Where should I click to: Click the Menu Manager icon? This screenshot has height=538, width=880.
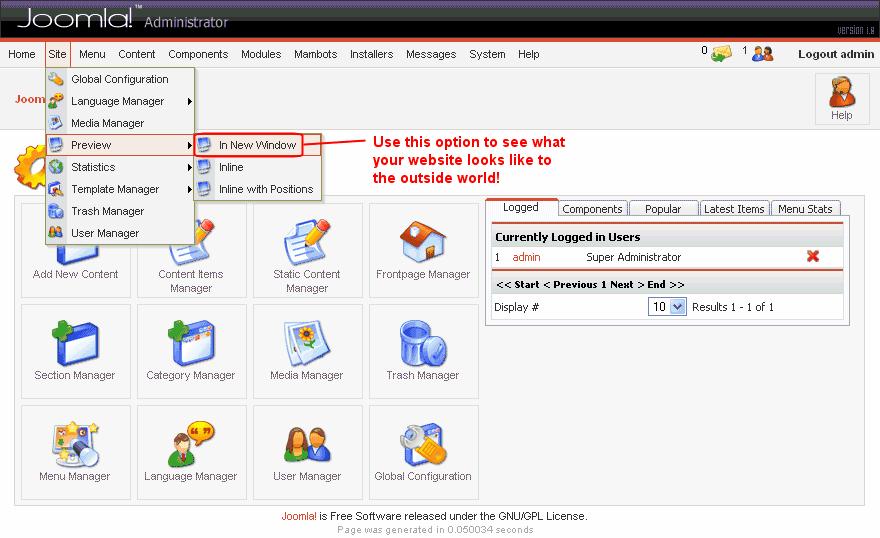[75, 444]
